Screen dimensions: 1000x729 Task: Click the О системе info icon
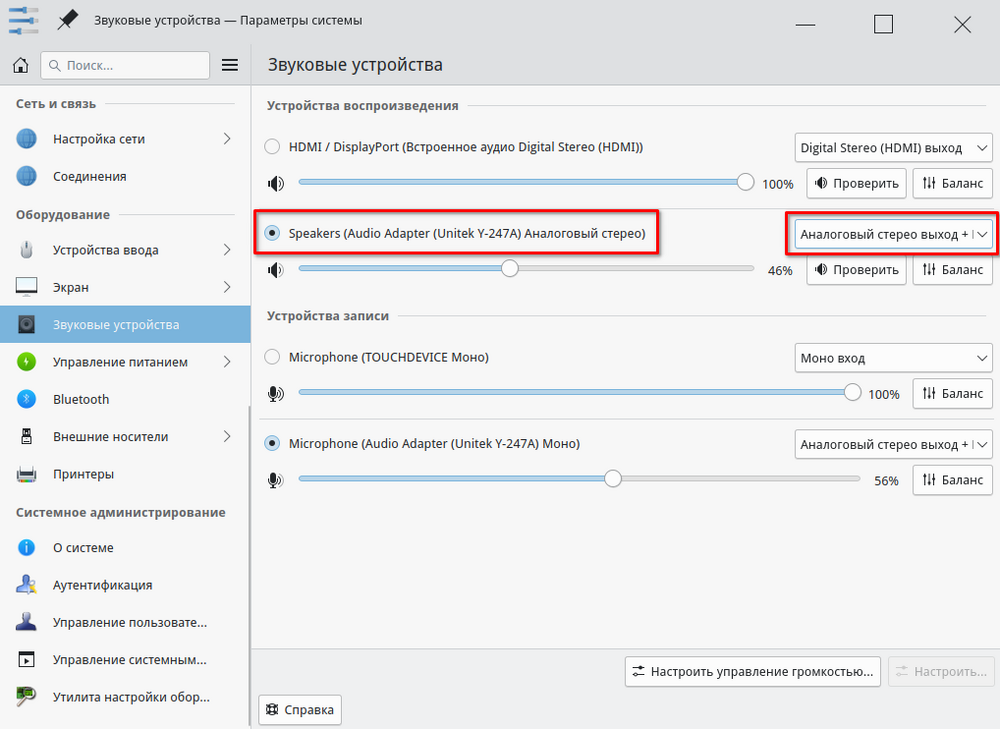[26, 548]
